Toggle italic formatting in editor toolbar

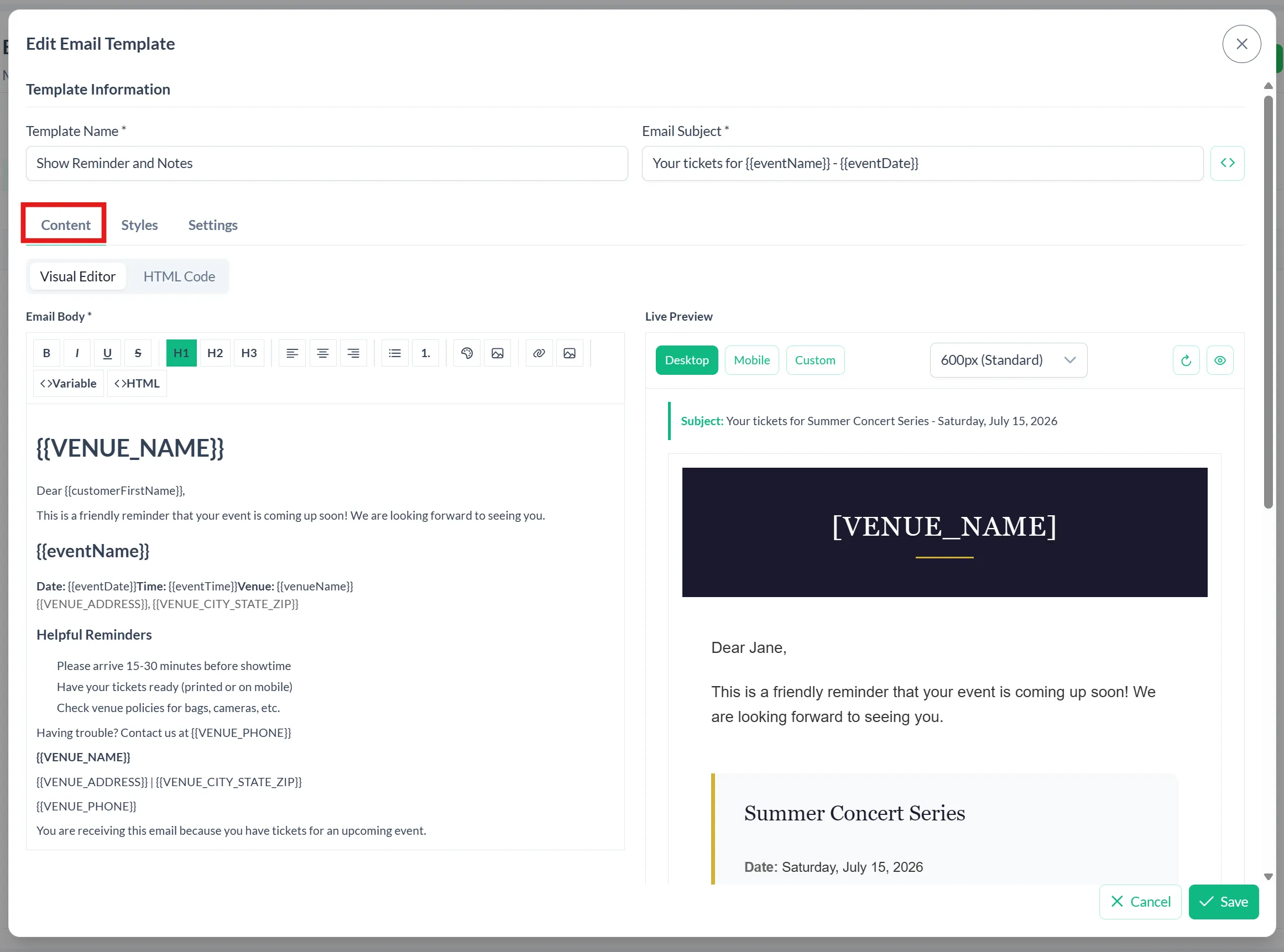(x=77, y=353)
